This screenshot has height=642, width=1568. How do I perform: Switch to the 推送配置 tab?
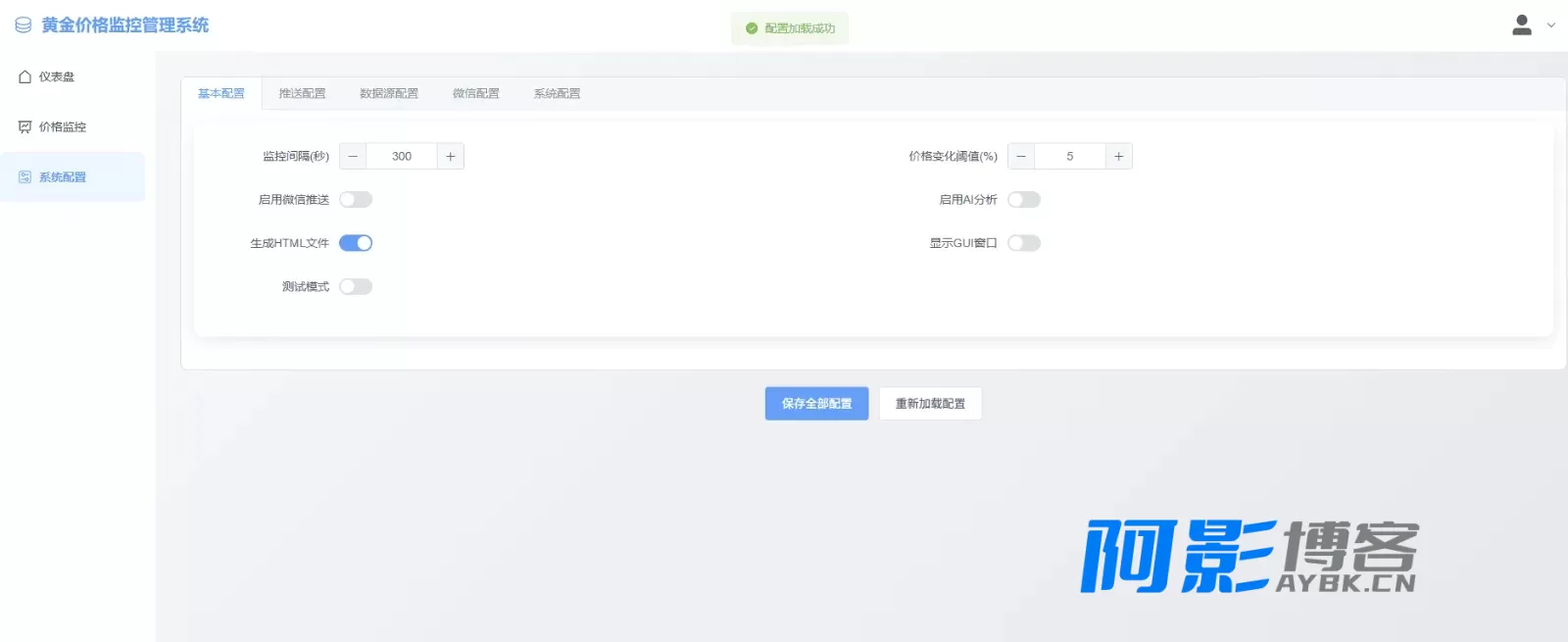pos(302,93)
